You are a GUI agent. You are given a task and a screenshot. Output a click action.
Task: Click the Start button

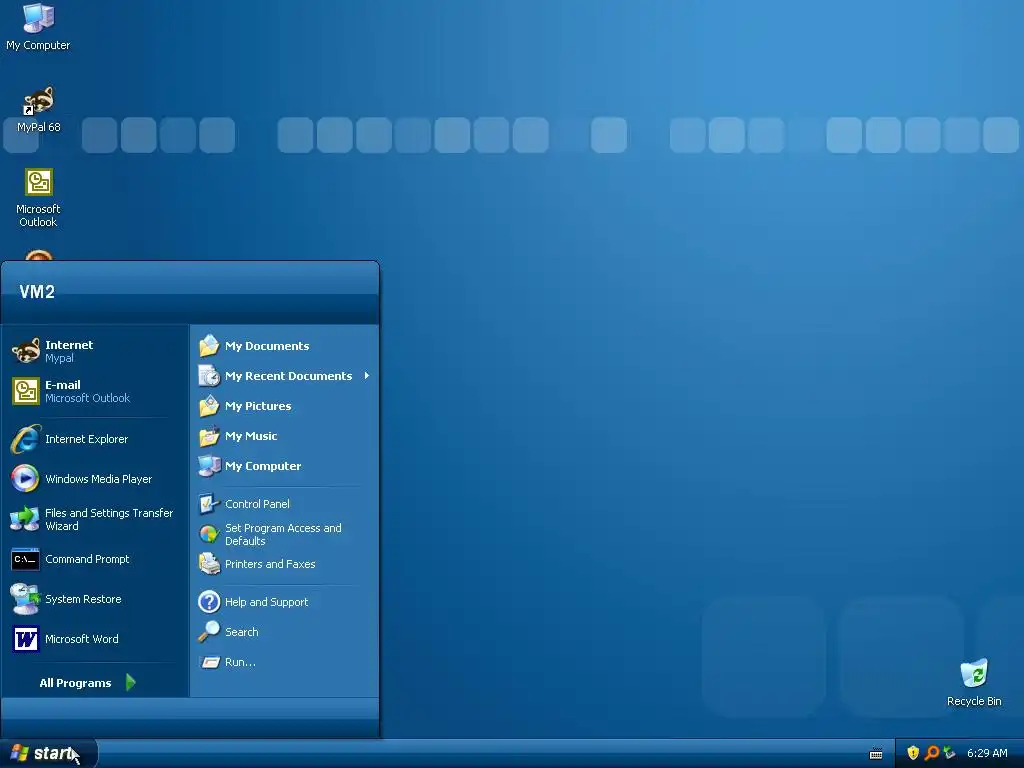point(48,753)
